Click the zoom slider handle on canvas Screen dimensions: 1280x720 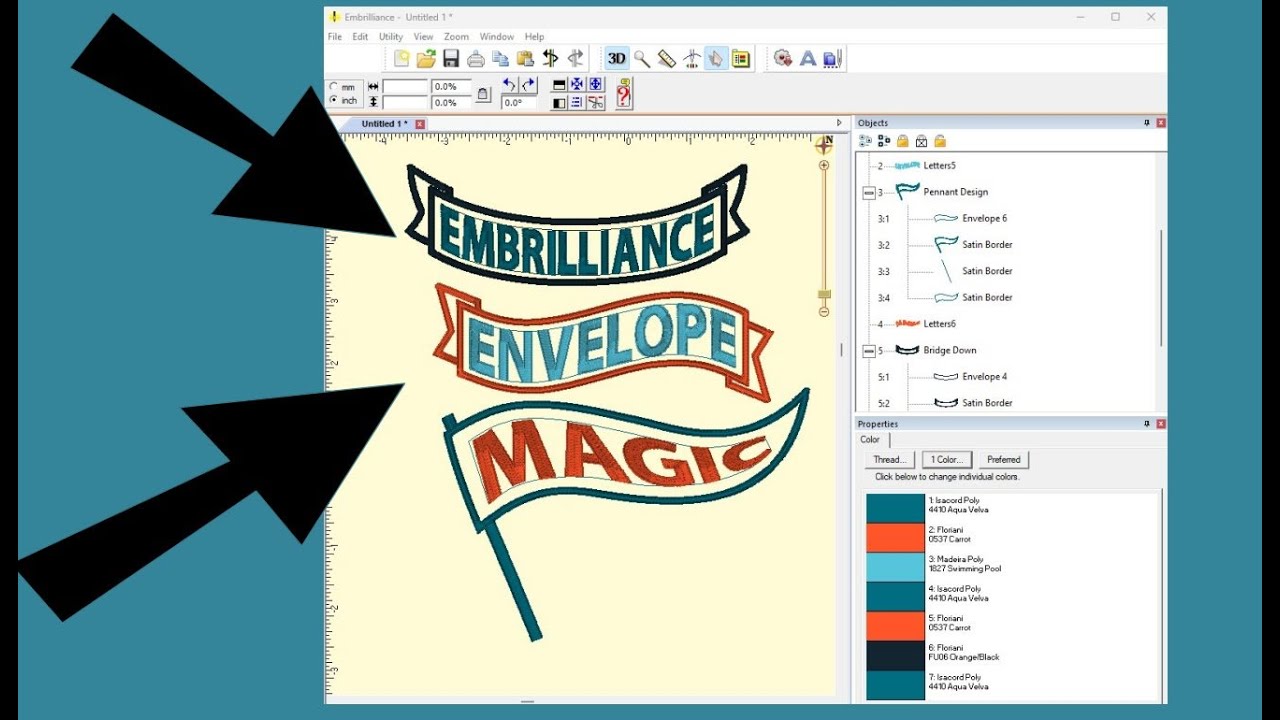click(824, 294)
